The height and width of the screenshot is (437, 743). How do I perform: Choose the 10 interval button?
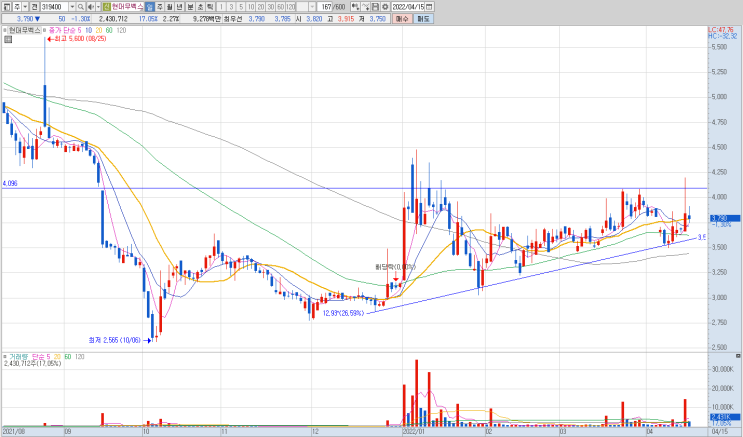[x=251, y=7]
